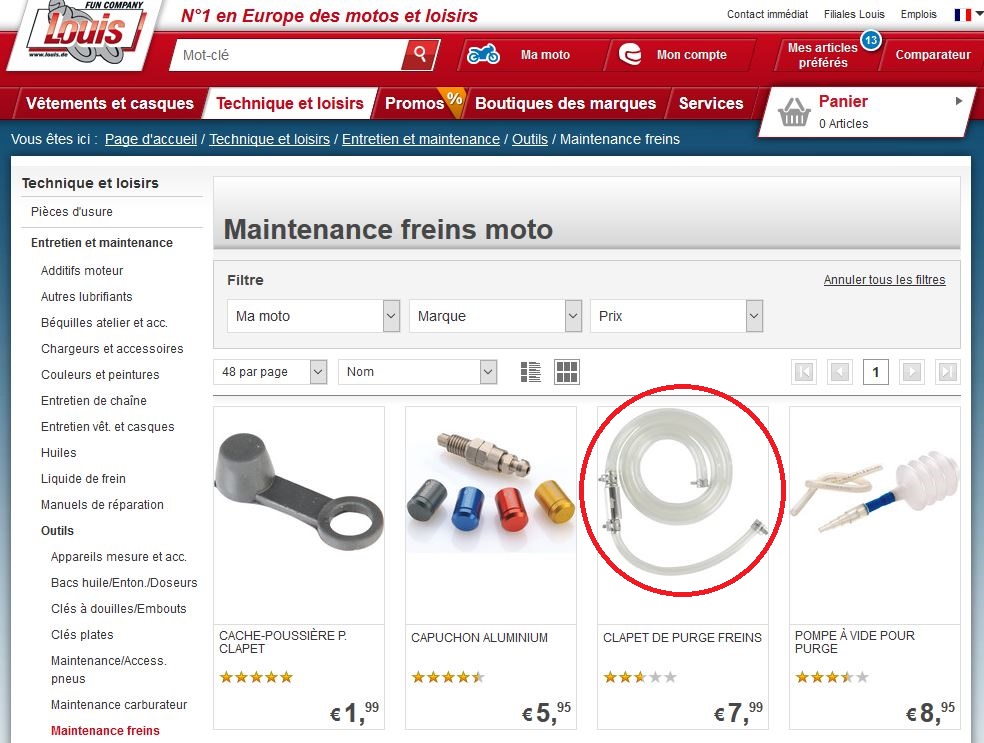984x743 pixels.
Task: Go to the last page arrow icon
Action: 948,372
